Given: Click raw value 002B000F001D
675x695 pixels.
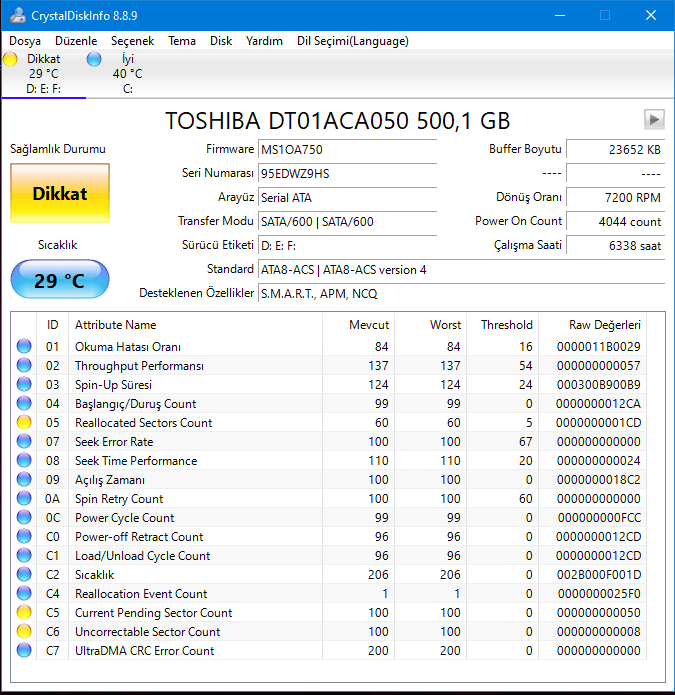Looking at the screenshot, I should coord(599,574).
